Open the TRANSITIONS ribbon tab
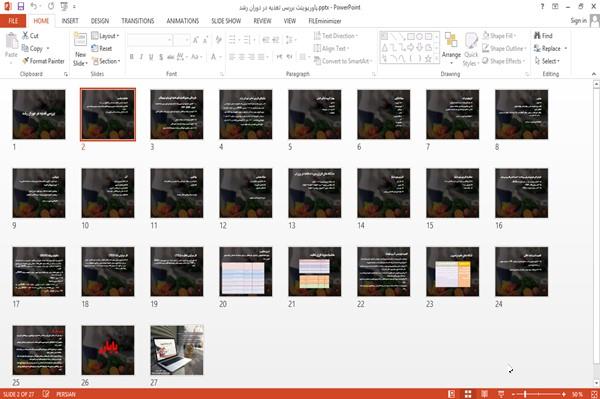Viewport: 600px width, 399px height. click(x=138, y=21)
